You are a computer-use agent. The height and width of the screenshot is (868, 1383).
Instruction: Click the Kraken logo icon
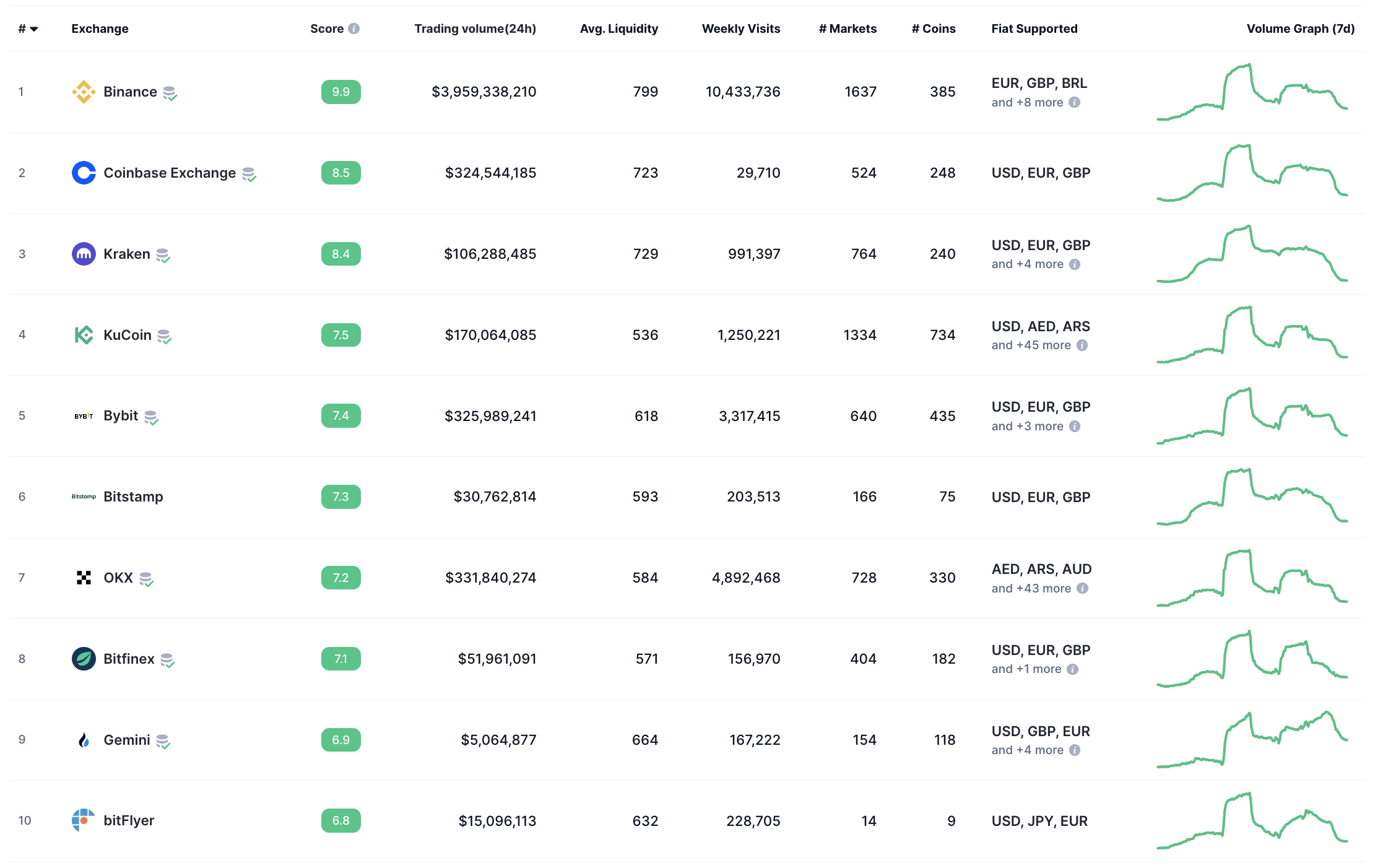coord(84,254)
